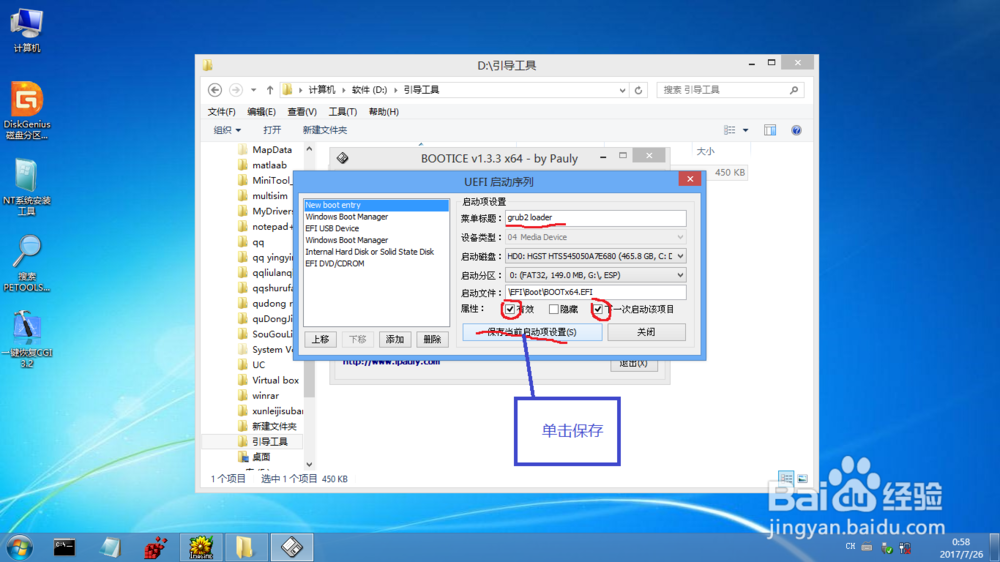Click the search magnifier in Explorer
1000x562 pixels.
click(x=794, y=90)
